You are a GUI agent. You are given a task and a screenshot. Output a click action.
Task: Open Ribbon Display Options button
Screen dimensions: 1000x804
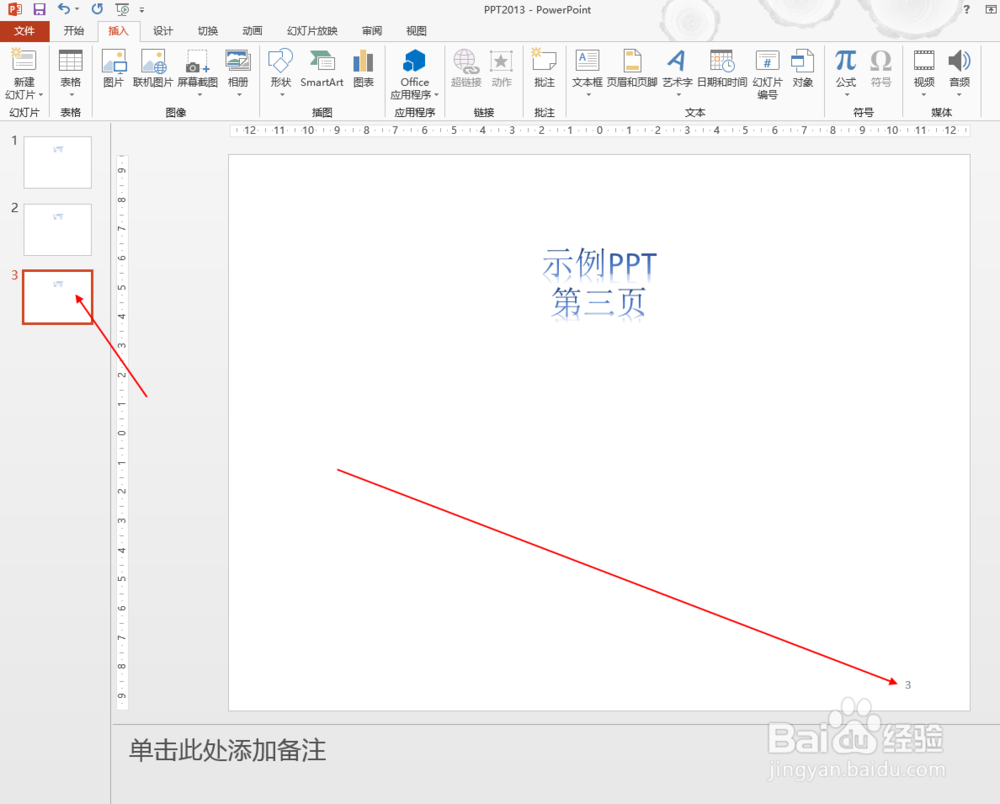pos(990,9)
